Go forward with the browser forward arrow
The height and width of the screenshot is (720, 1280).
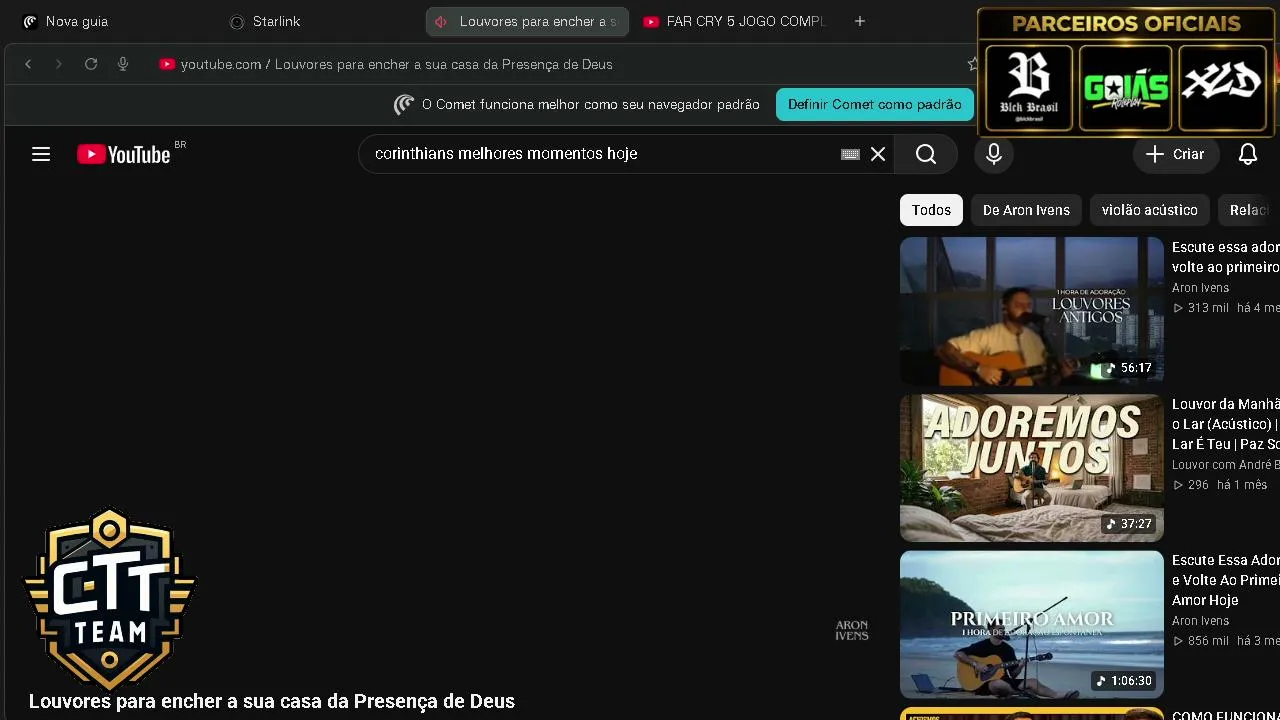(58, 64)
